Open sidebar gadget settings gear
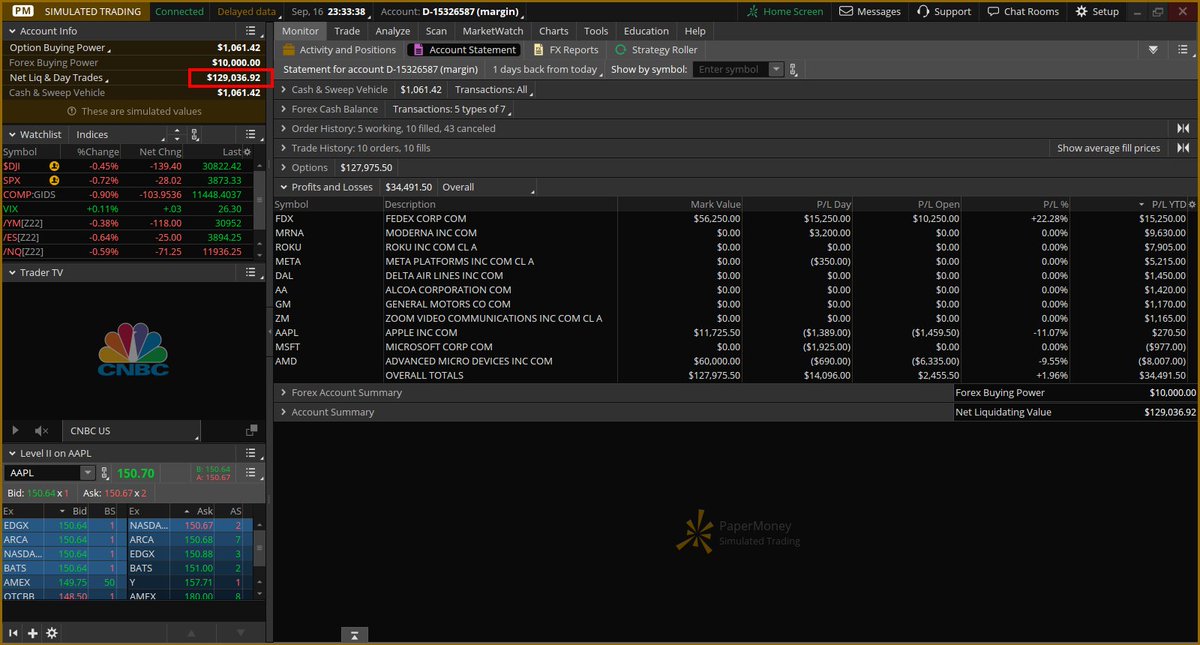This screenshot has width=1200, height=645. point(52,633)
